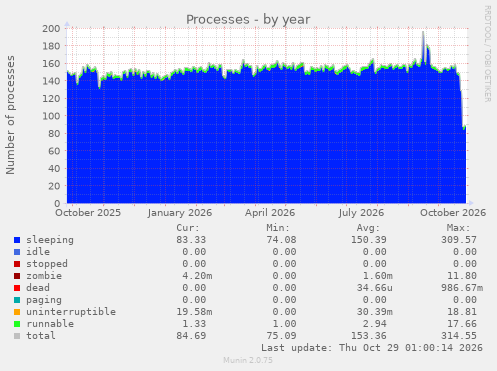
Task: Click runnable current value 1.33
Action: tap(194, 324)
